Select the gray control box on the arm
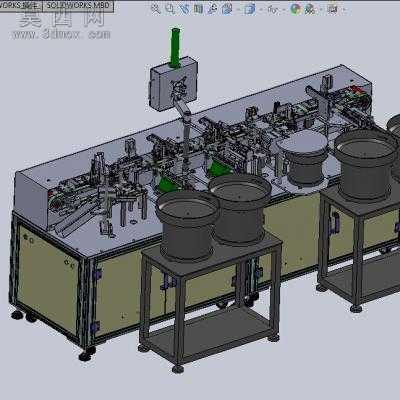The width and height of the screenshot is (400, 400). pyautogui.click(x=173, y=84)
